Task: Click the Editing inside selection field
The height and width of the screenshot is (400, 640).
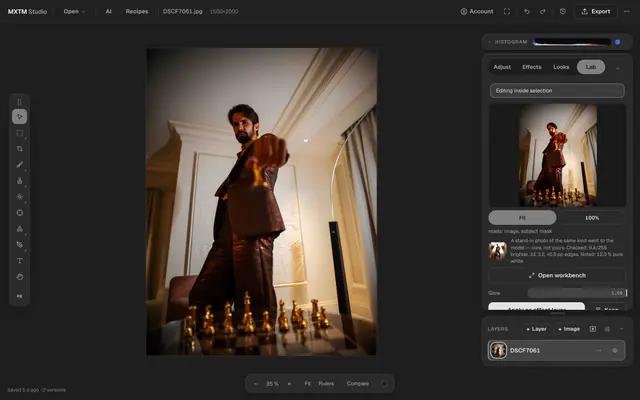Action: tap(557, 91)
